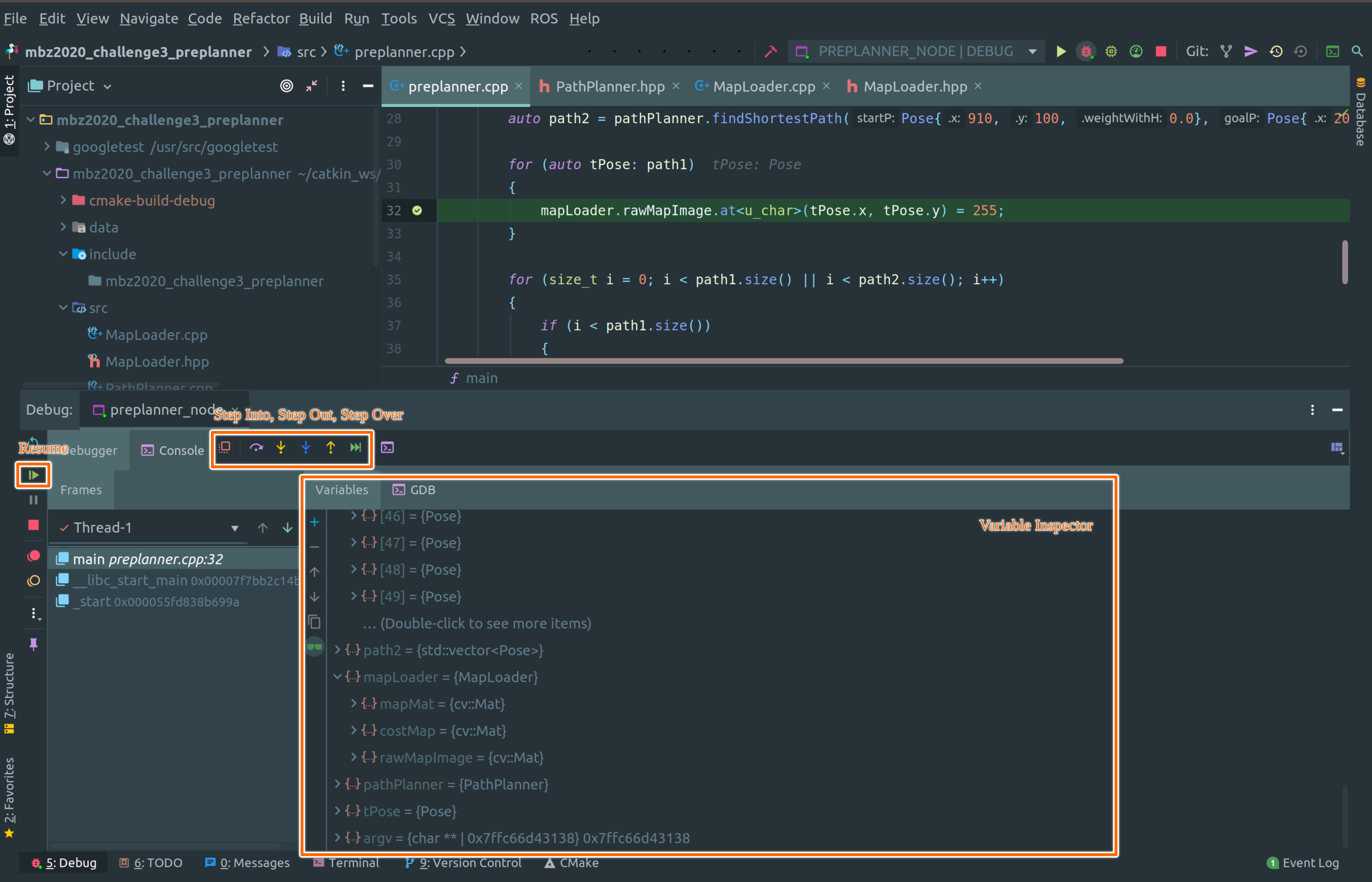This screenshot has height=882, width=1372.
Task: Open Search Everywhere magnifier icon
Action: [x=1357, y=52]
